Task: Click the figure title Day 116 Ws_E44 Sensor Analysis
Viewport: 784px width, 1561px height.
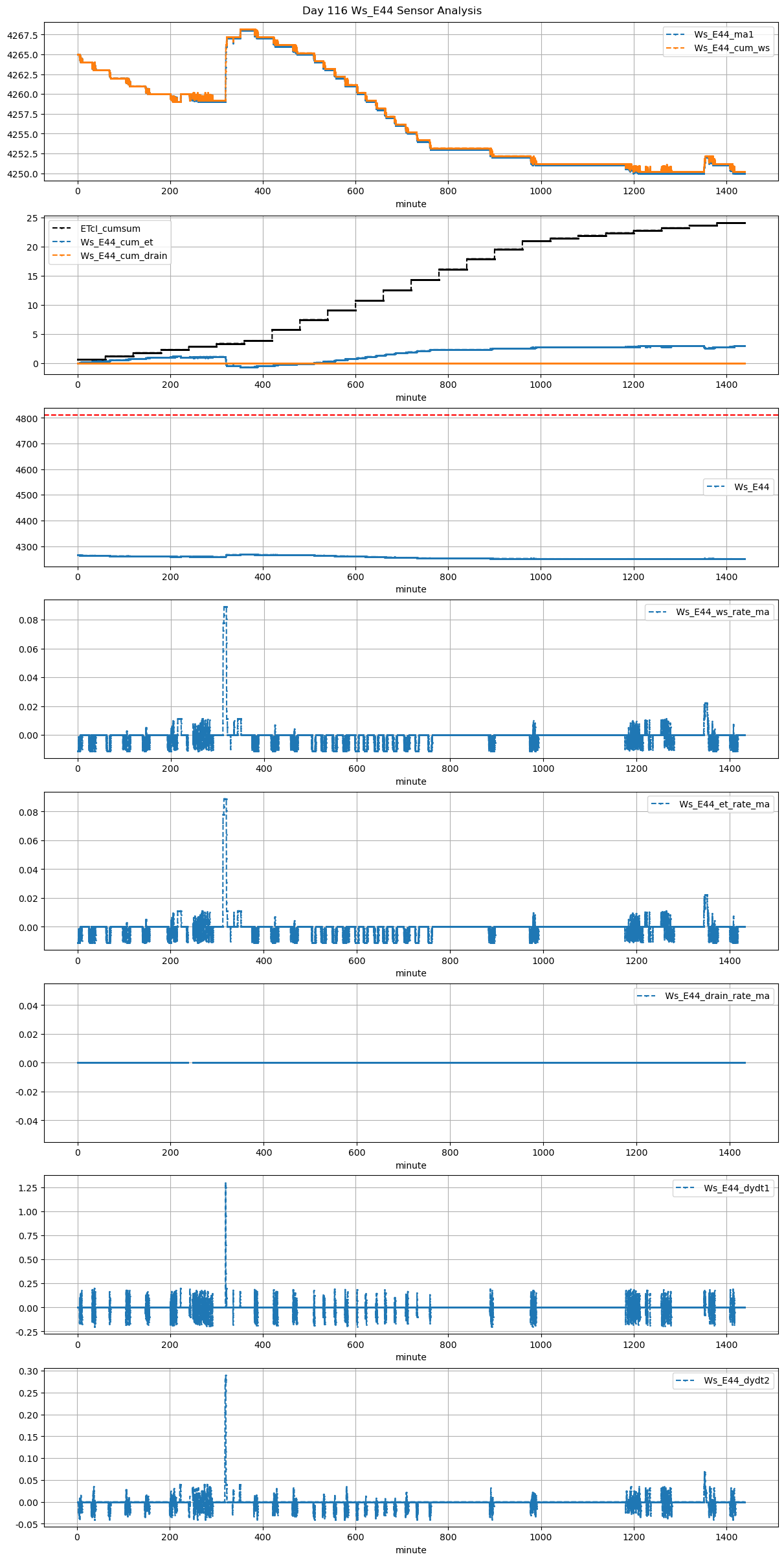Action: click(392, 10)
